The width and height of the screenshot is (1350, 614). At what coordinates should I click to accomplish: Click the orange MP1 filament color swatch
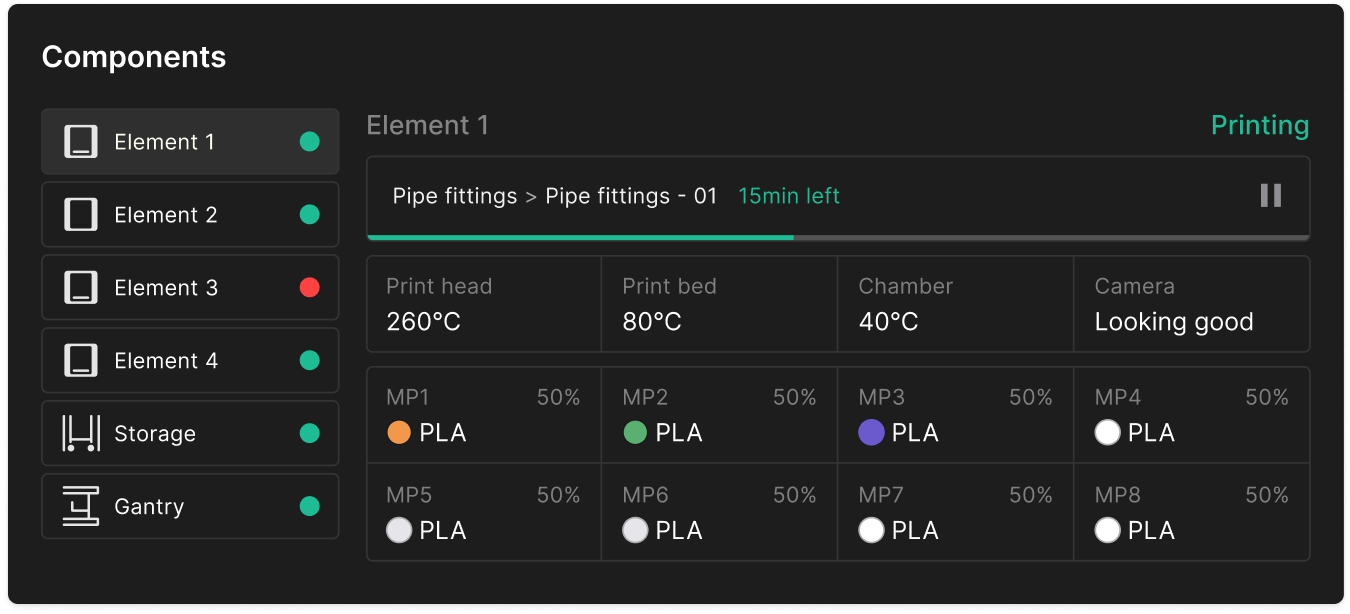[399, 433]
